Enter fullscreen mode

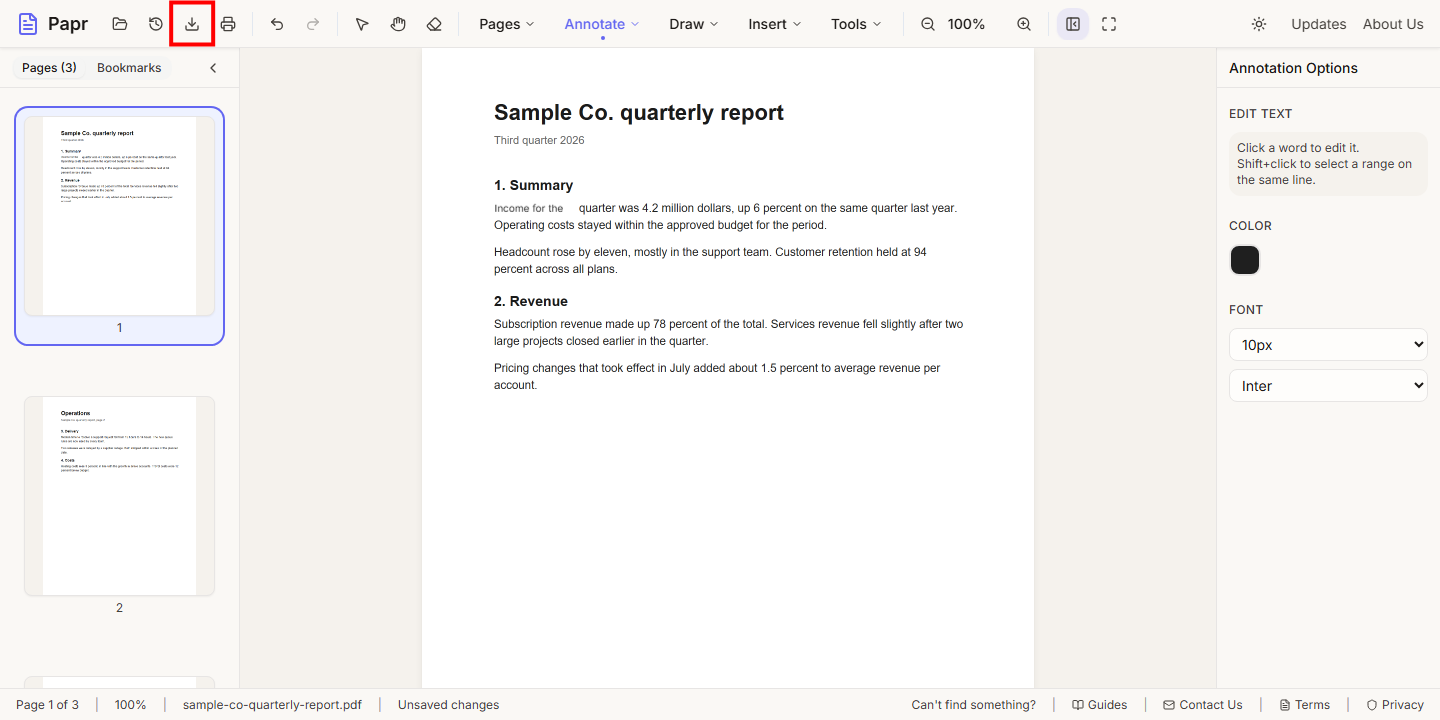click(1109, 24)
